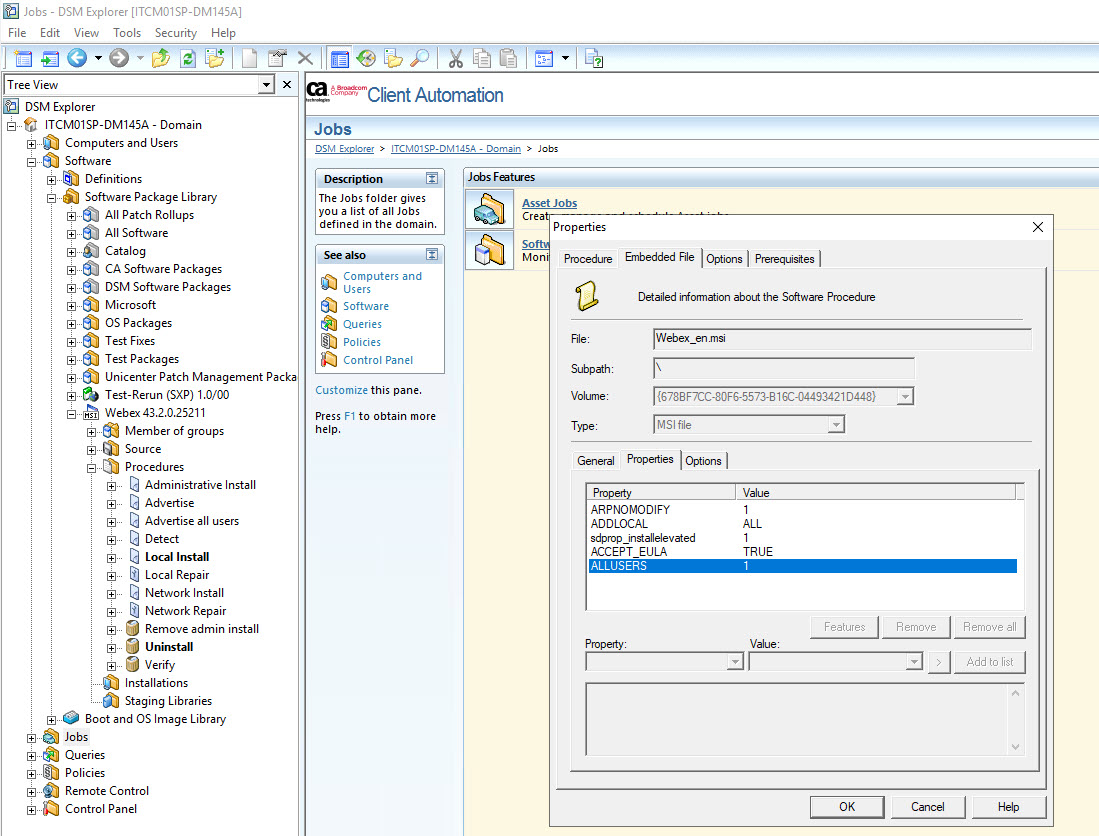1099x836 pixels.
Task: Open the File menu
Action: click(17, 33)
